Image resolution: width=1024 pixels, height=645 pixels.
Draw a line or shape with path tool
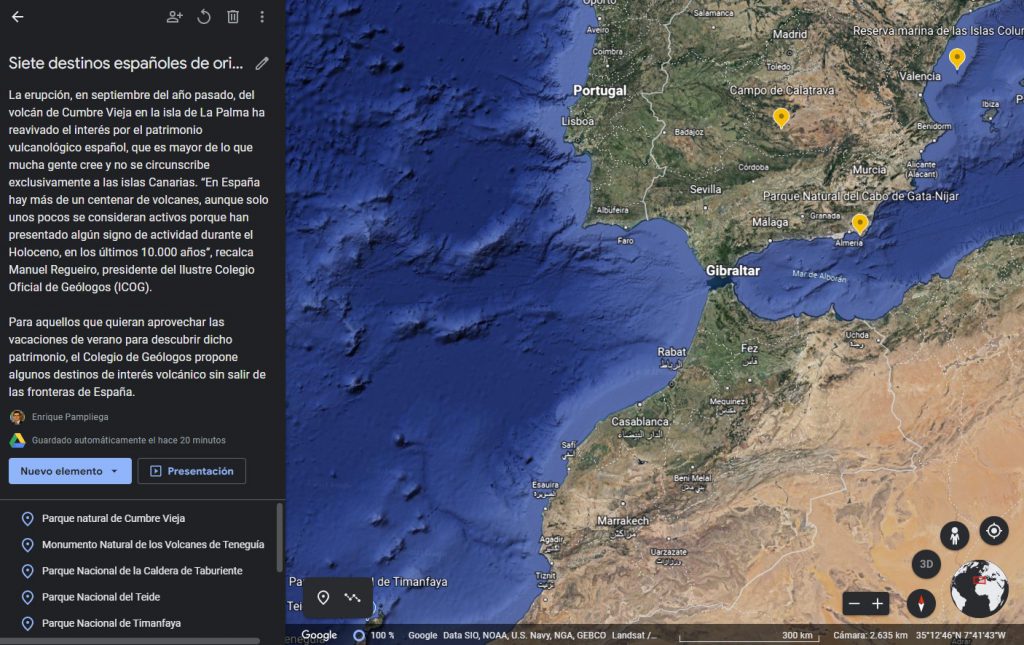353,597
